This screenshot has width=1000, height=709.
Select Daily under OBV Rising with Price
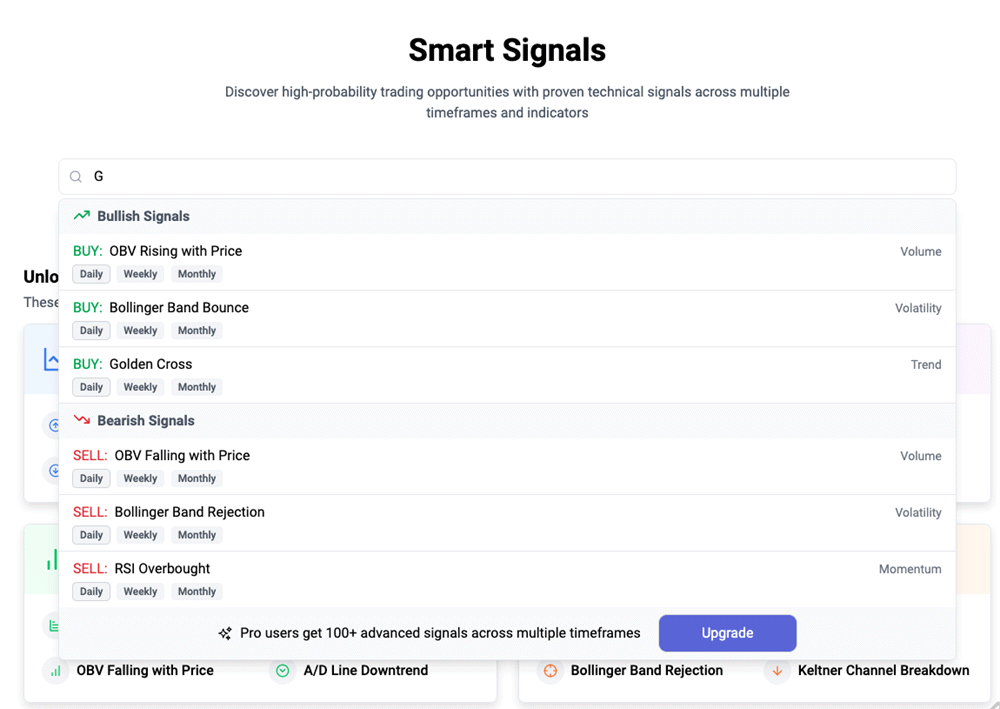coord(91,274)
